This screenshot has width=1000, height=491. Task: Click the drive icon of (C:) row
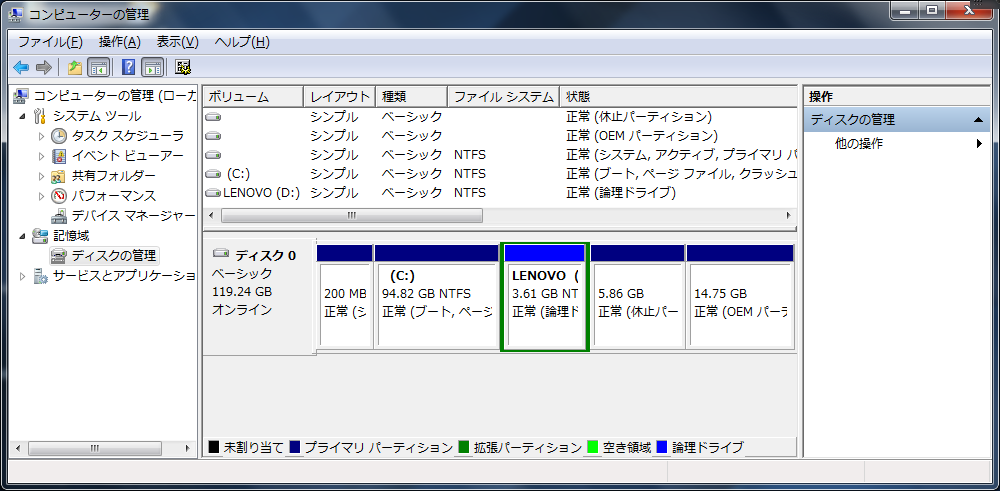tap(214, 173)
